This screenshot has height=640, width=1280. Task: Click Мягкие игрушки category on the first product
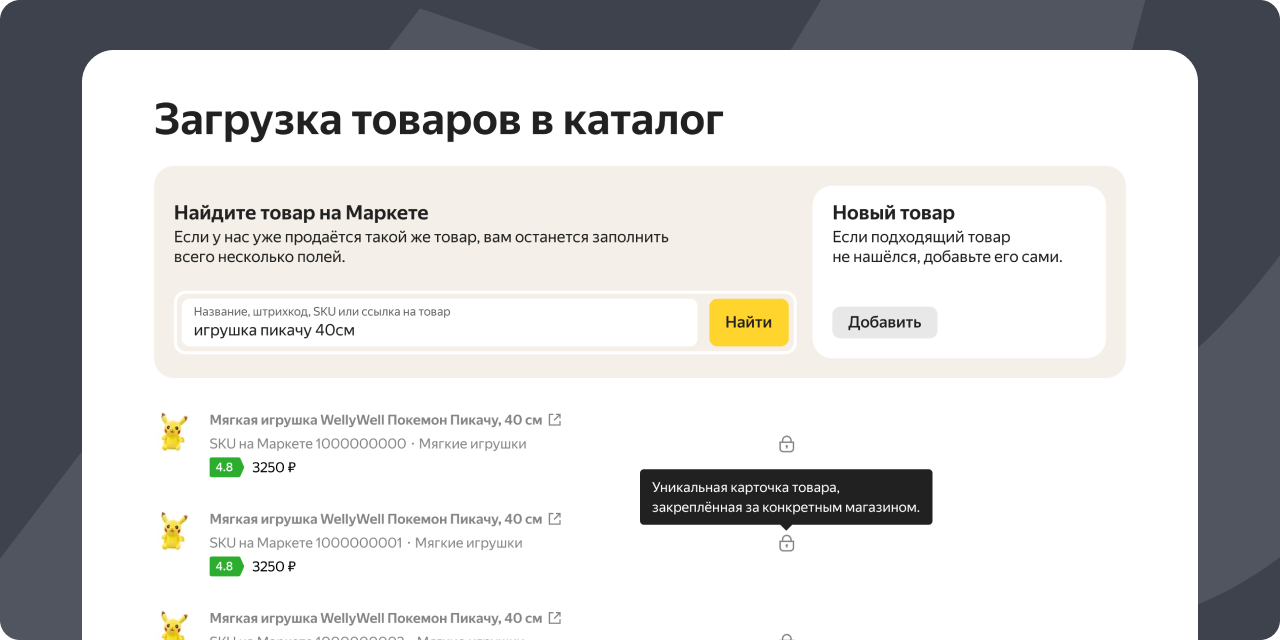[x=472, y=444]
